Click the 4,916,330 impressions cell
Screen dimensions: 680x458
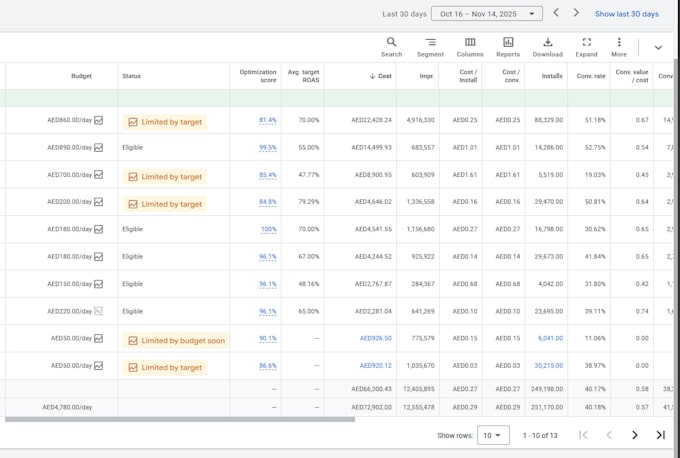[420, 120]
